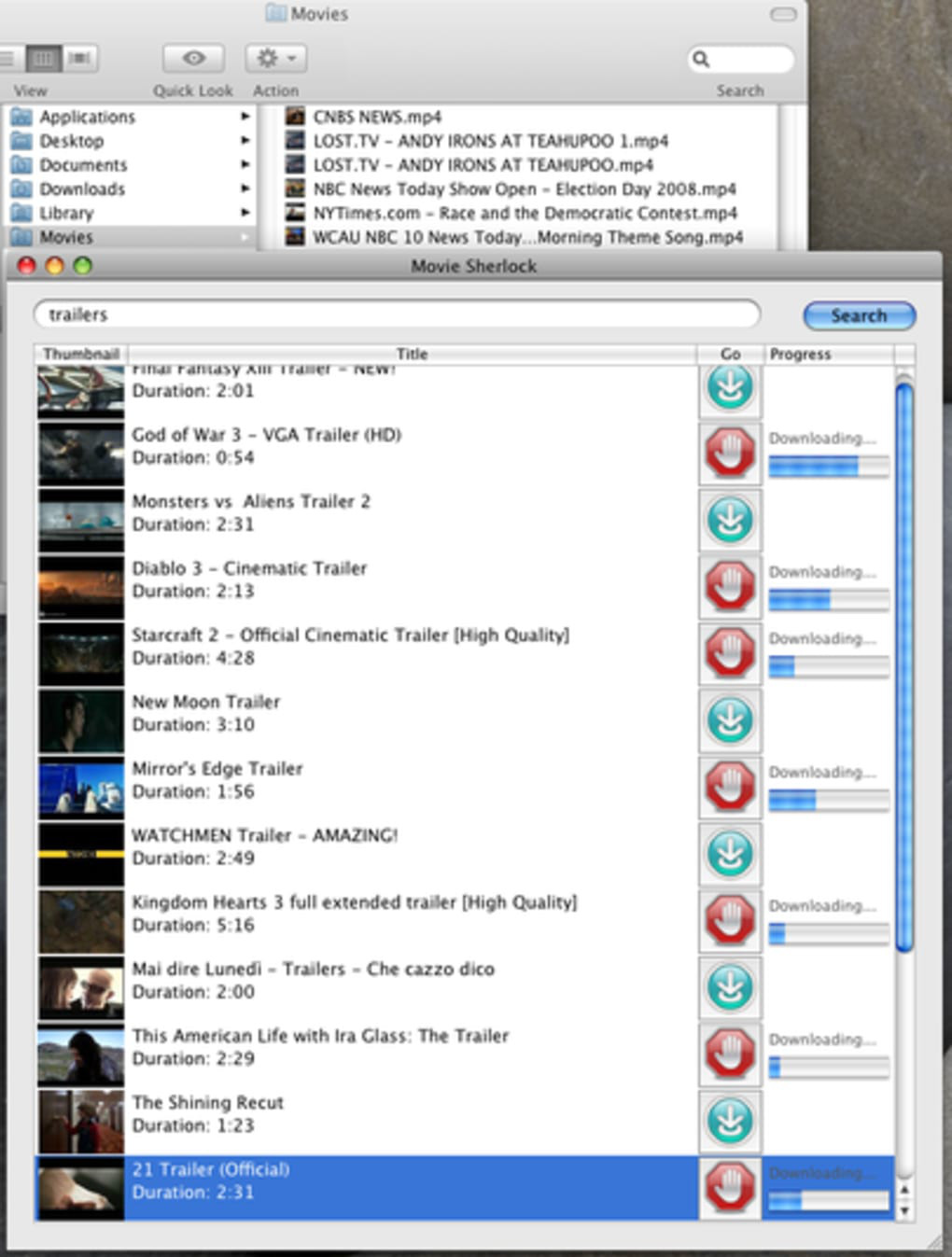Click the Finder toolbar toggle pill button
Viewport: 952px width, 1257px height.
(x=783, y=14)
